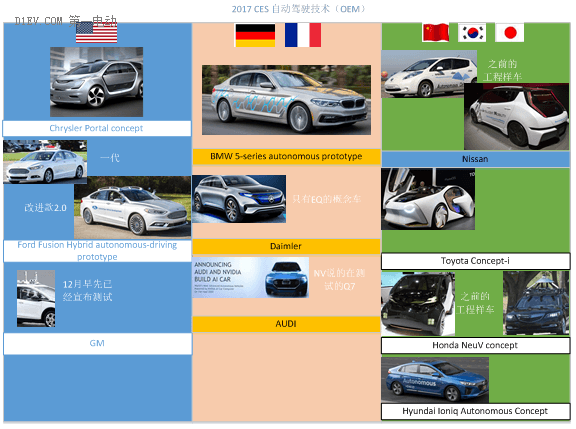Screen dimensions: 576x429
Task: Click the GM label box
Action: 97,343
